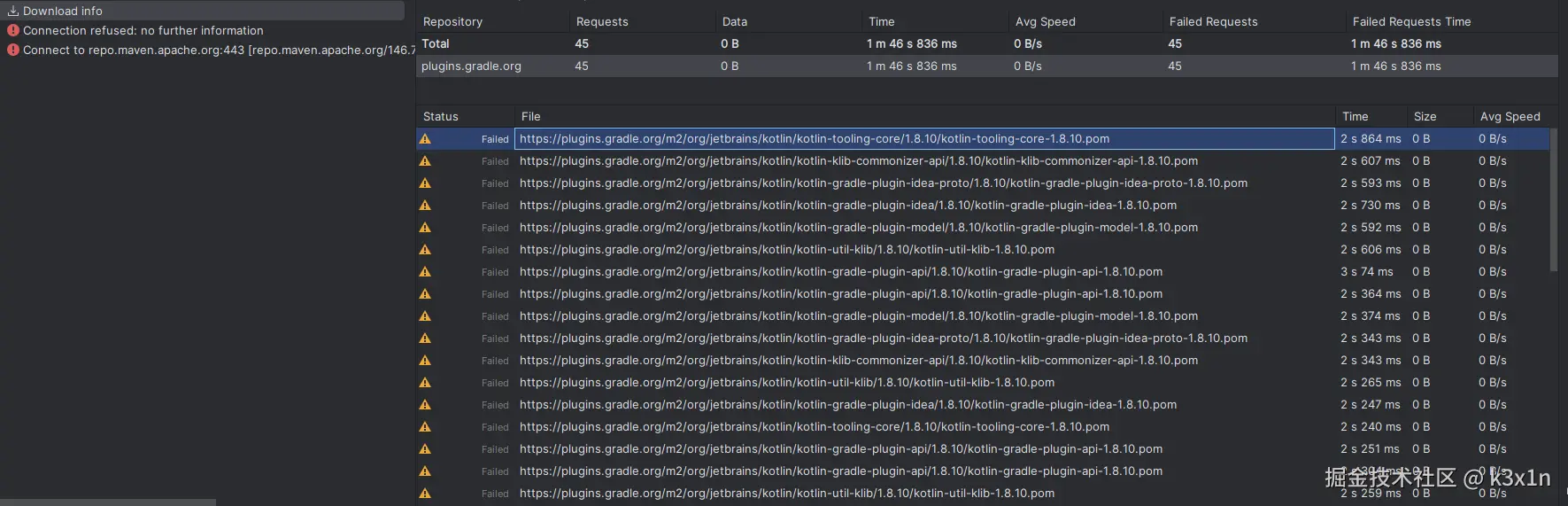1568x506 pixels.
Task: Click warning icon of the 2 s 374 ms row
Action: [x=425, y=316]
